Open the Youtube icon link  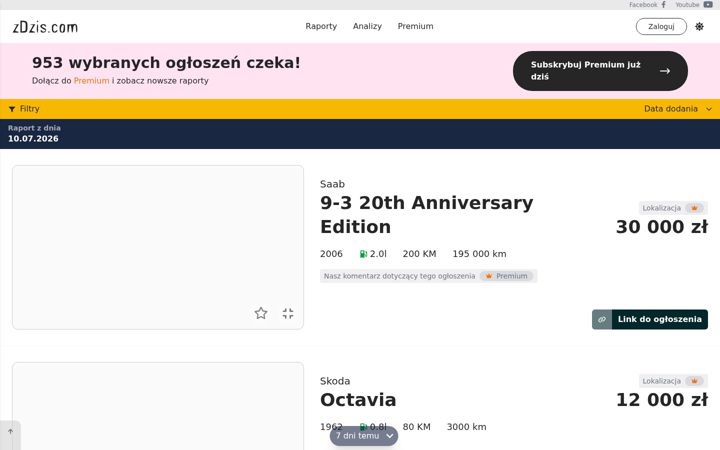pyautogui.click(x=708, y=5)
